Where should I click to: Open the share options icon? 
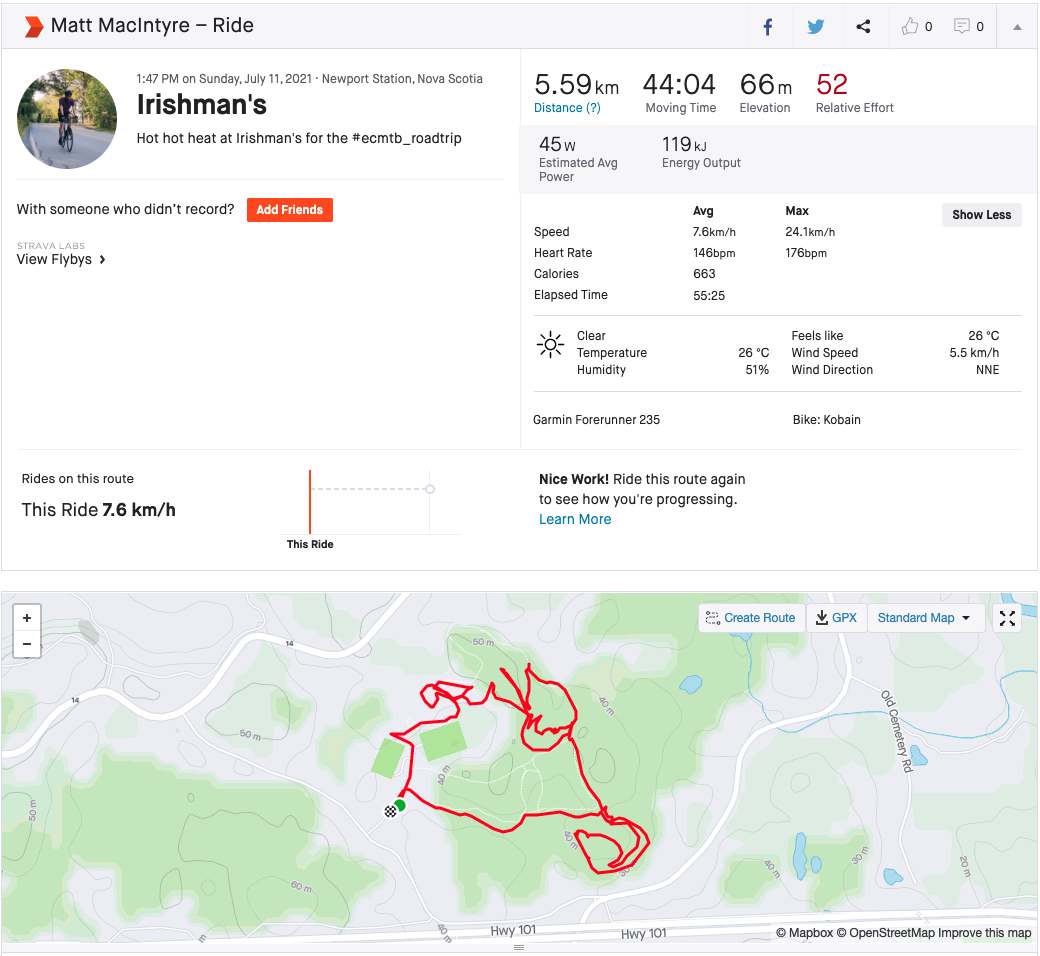click(x=864, y=27)
